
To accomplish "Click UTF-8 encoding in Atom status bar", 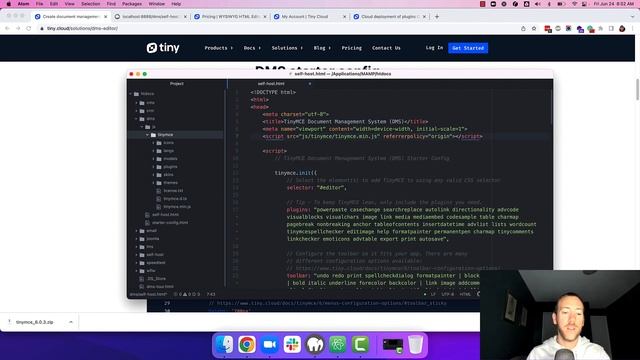I will coord(447,294).
